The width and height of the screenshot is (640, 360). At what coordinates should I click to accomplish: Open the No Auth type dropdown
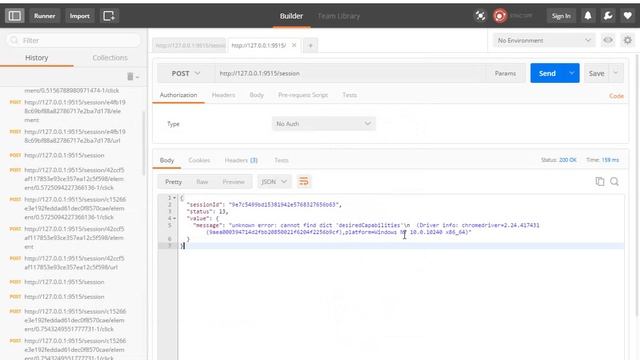pos(324,124)
